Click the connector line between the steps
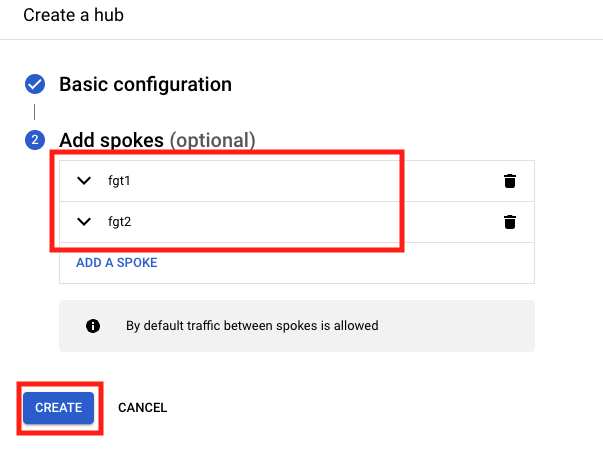 pos(35,112)
